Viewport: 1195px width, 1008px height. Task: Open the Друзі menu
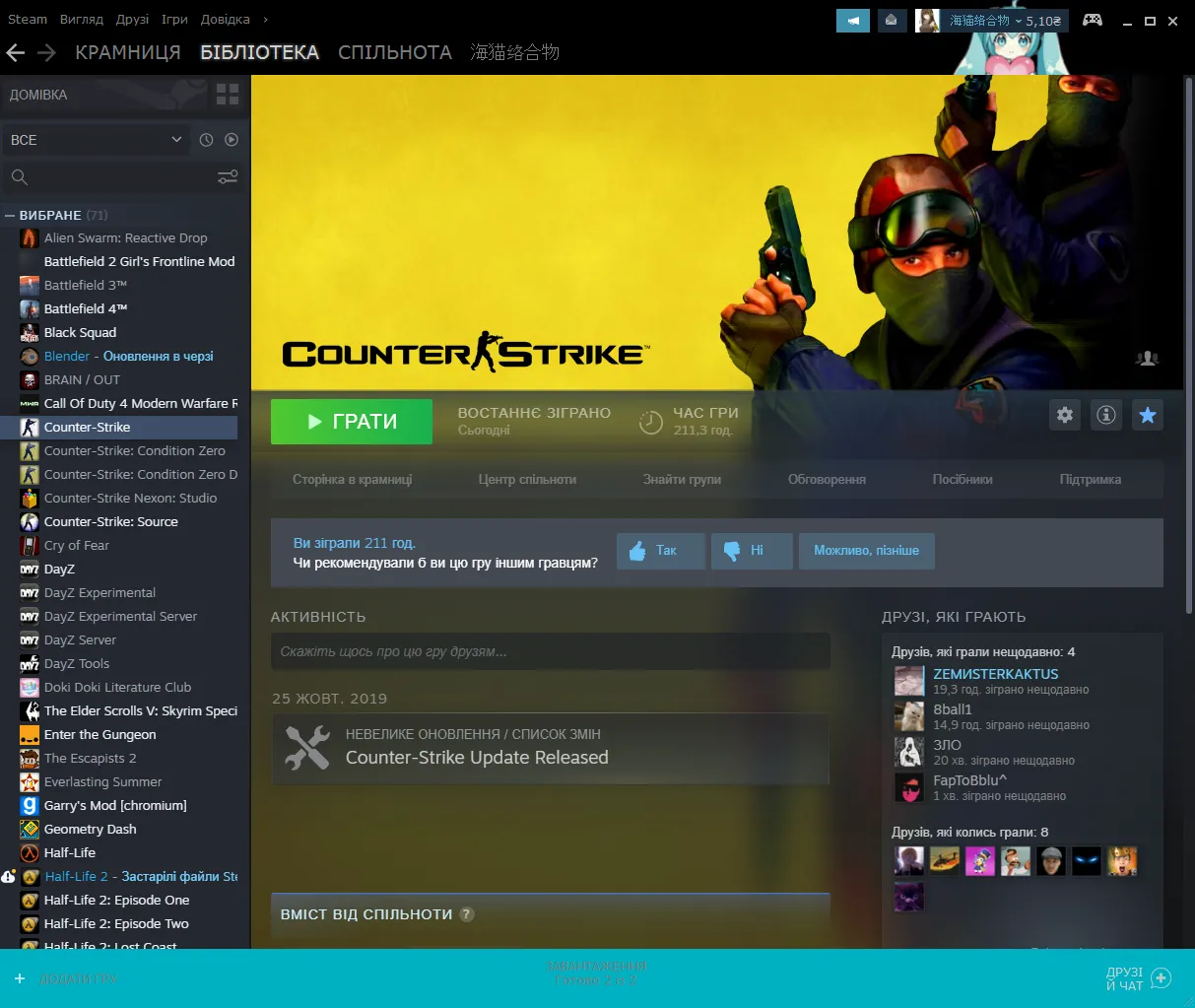pyautogui.click(x=132, y=19)
